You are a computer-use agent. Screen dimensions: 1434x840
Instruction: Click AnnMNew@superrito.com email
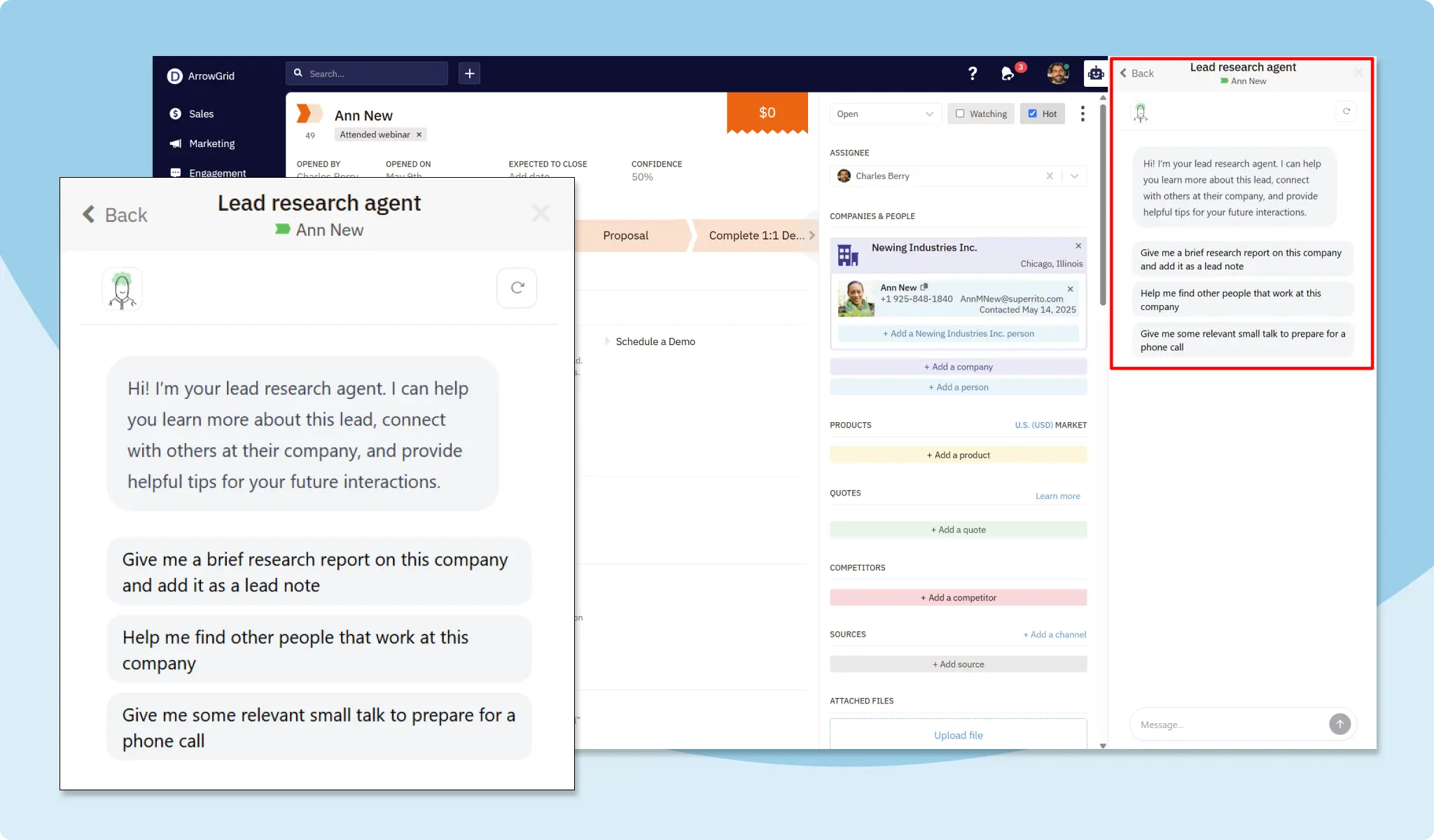tap(1011, 299)
